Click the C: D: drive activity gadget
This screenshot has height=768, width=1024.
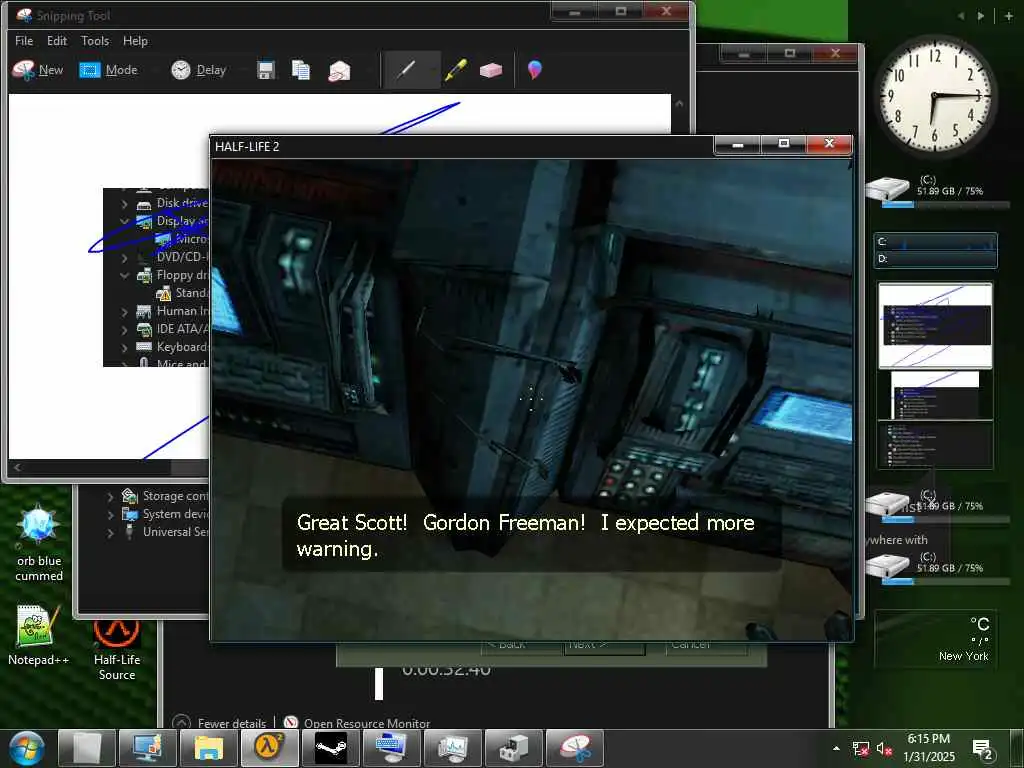click(x=936, y=251)
